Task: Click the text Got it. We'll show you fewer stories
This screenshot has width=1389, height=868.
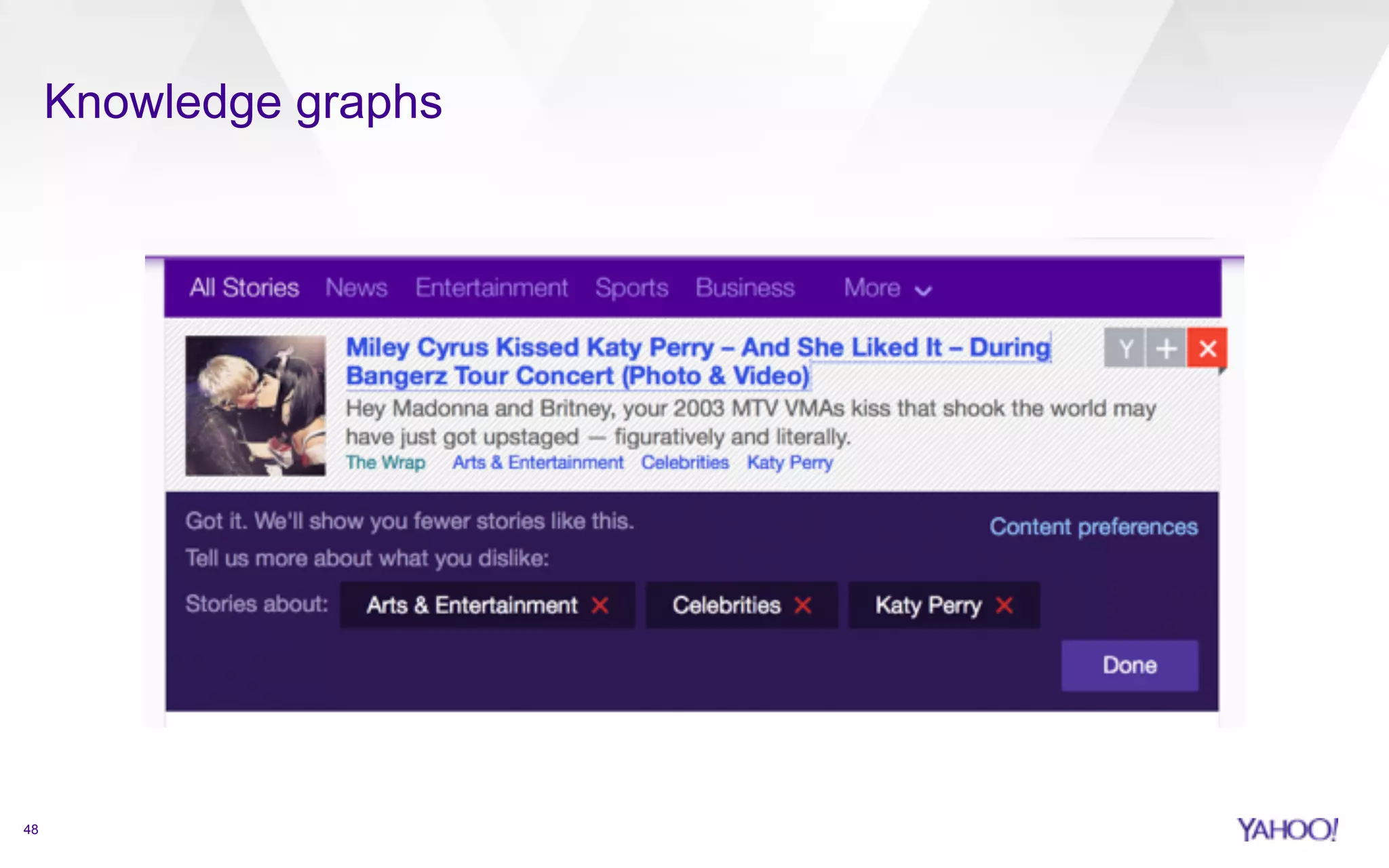Action: 410,521
